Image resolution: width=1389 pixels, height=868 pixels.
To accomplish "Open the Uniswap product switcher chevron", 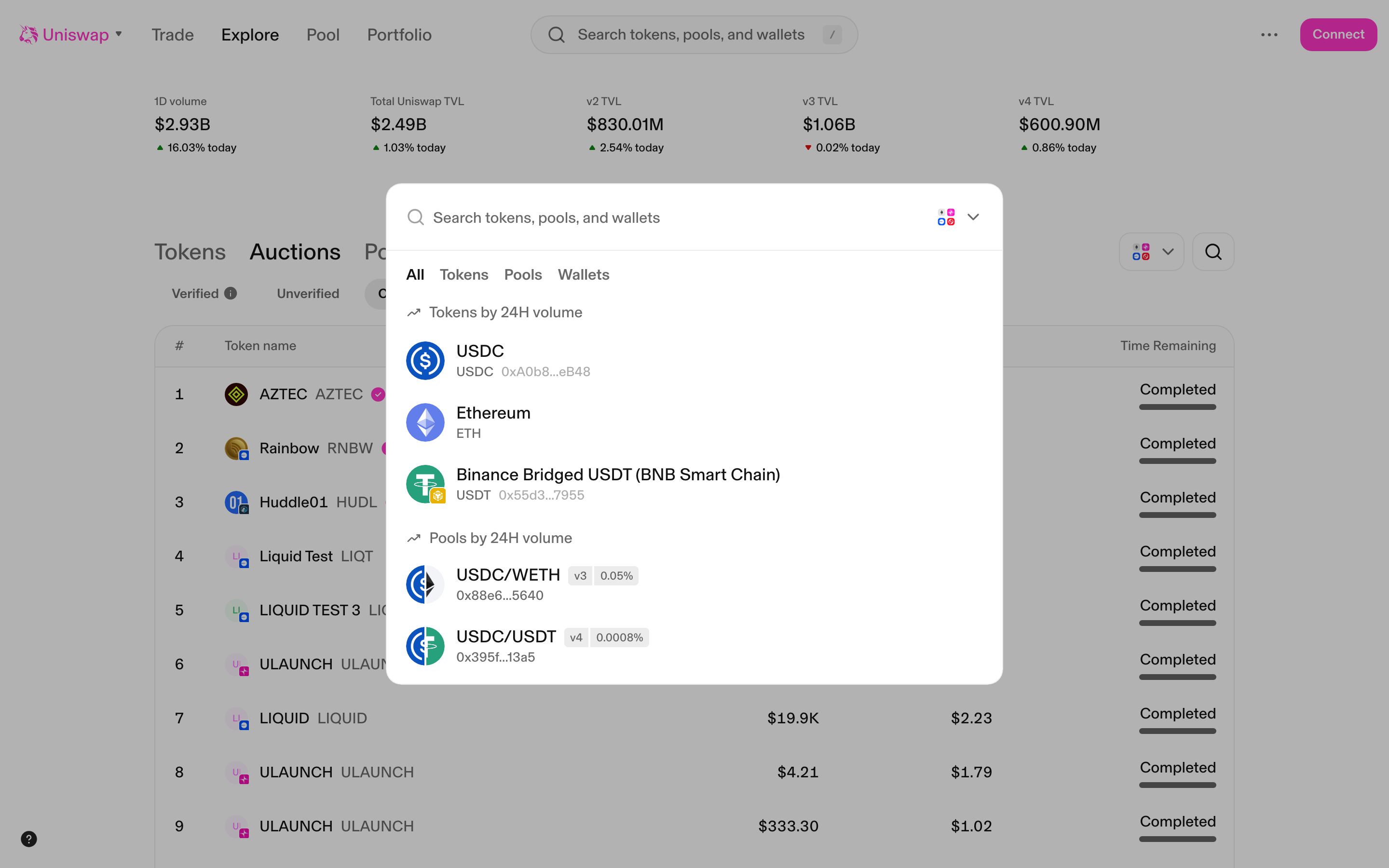I will [119, 34].
